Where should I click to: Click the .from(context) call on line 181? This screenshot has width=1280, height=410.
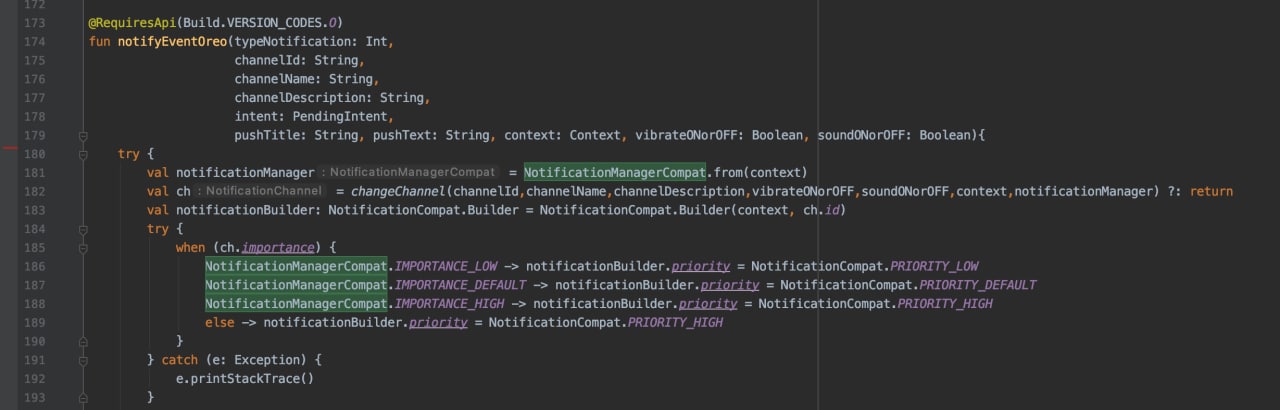pos(758,173)
